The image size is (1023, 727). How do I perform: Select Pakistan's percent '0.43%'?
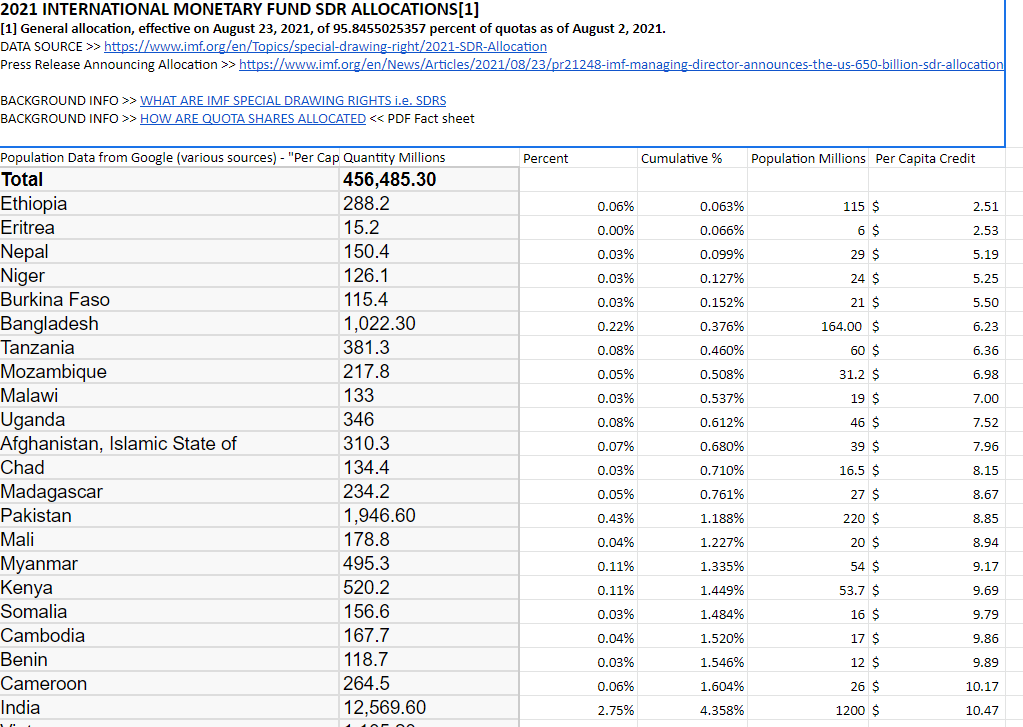(x=578, y=519)
